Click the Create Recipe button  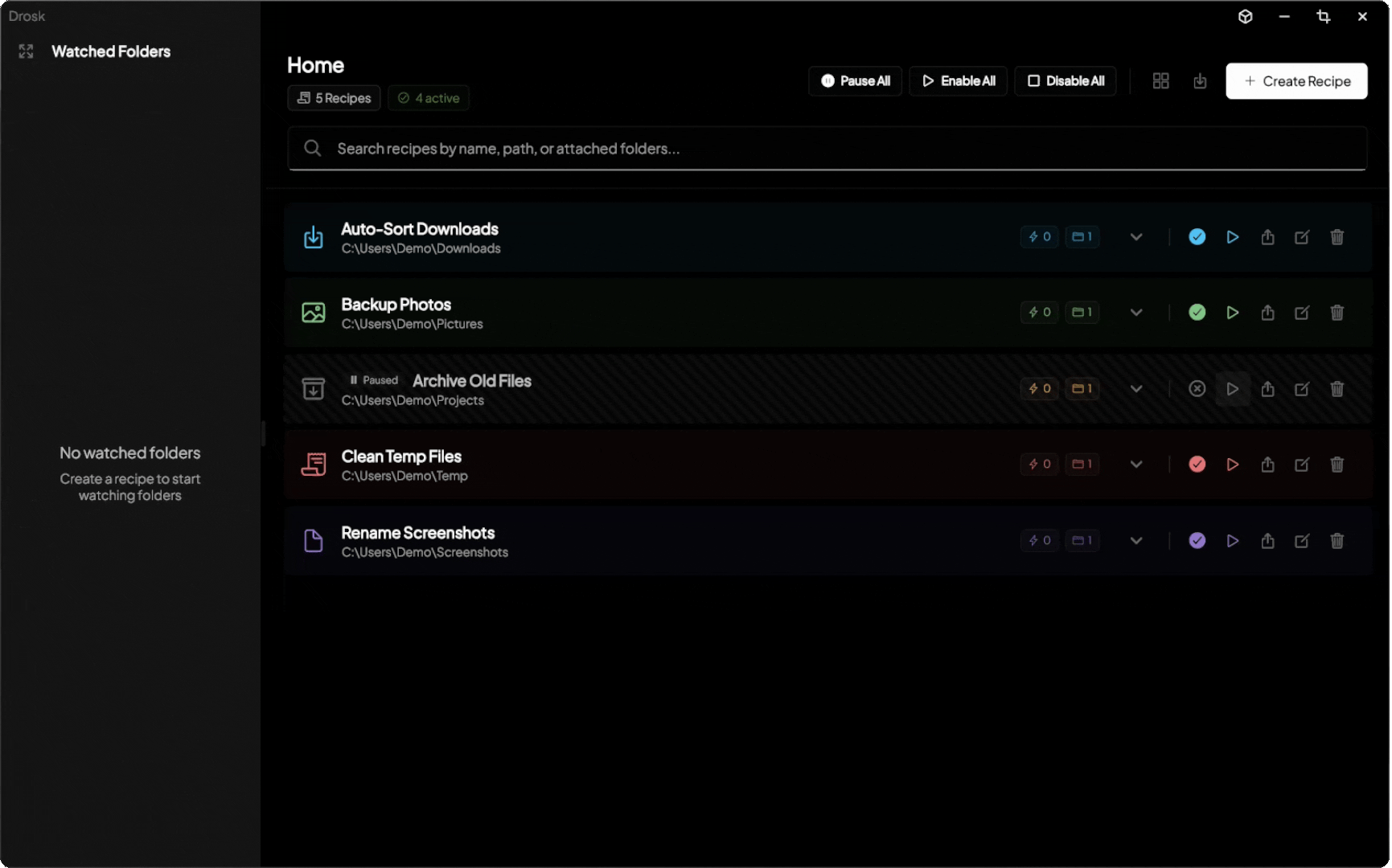point(1296,80)
